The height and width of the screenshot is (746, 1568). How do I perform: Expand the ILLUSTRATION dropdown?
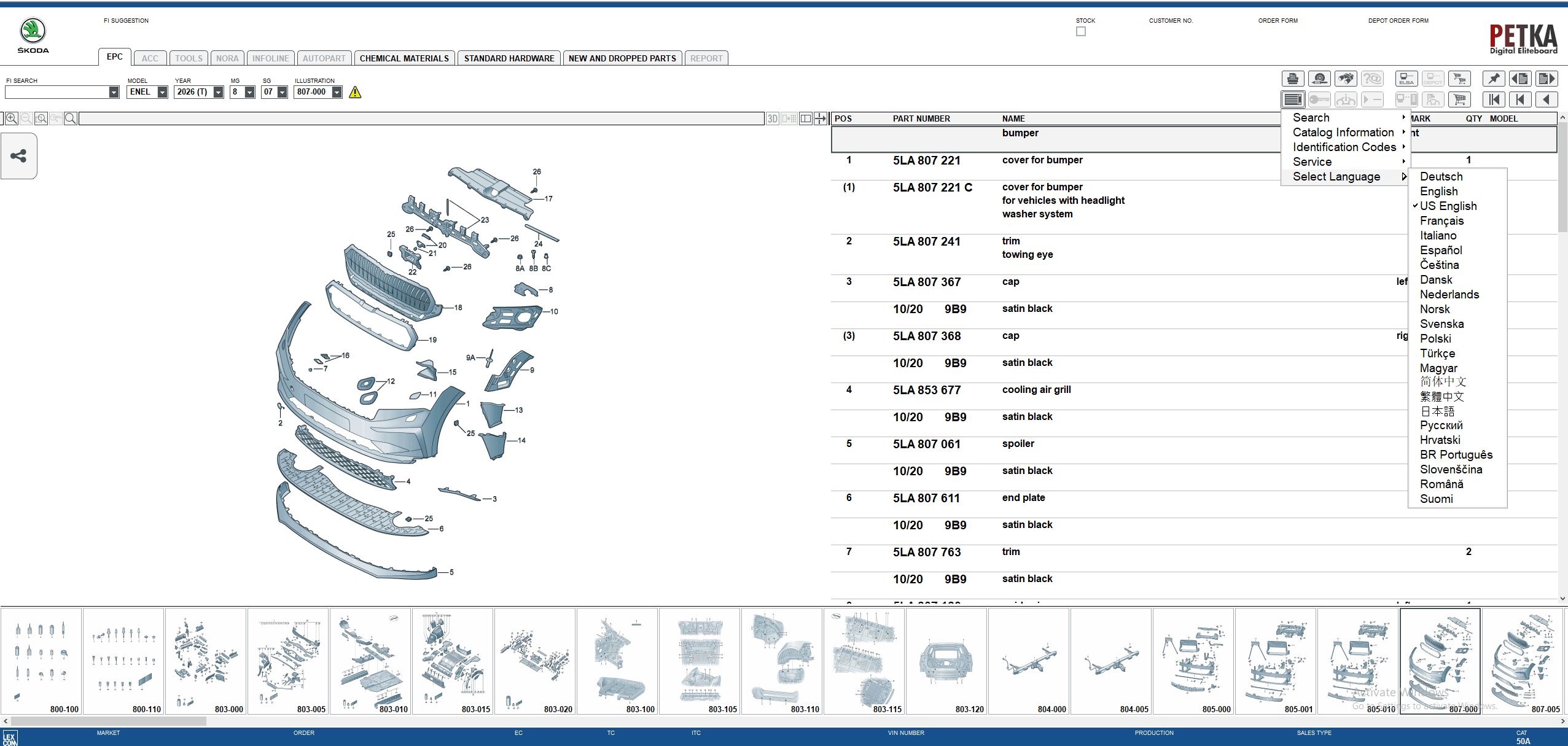337,92
